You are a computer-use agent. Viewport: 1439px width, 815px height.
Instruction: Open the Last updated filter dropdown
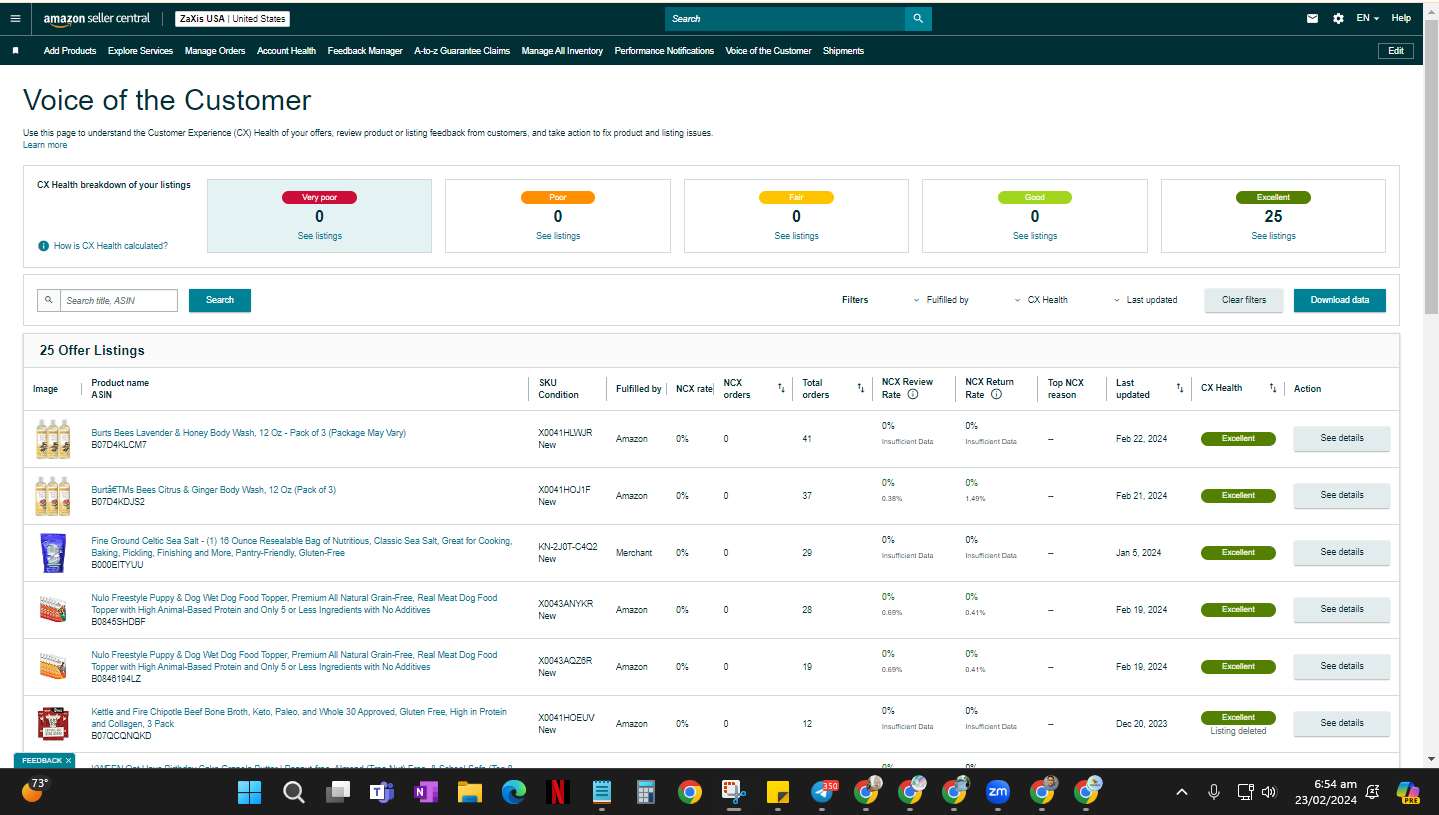pos(1146,300)
